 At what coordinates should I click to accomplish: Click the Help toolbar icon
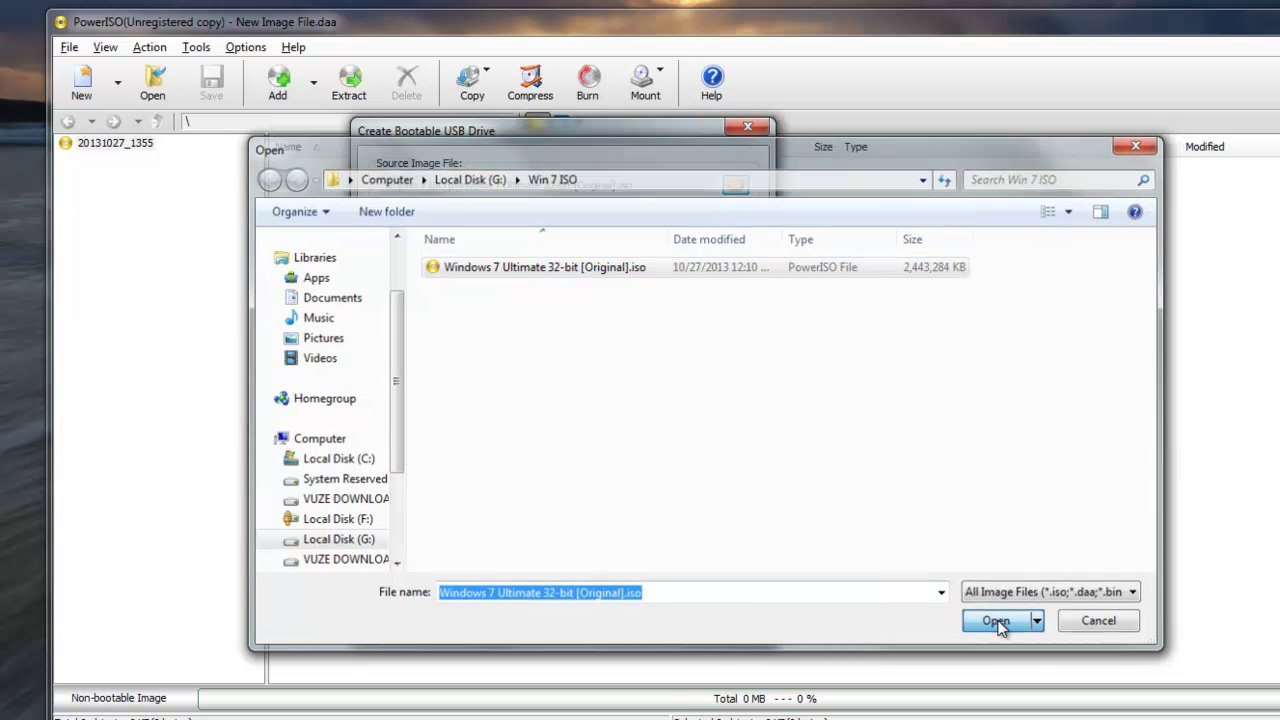[711, 83]
